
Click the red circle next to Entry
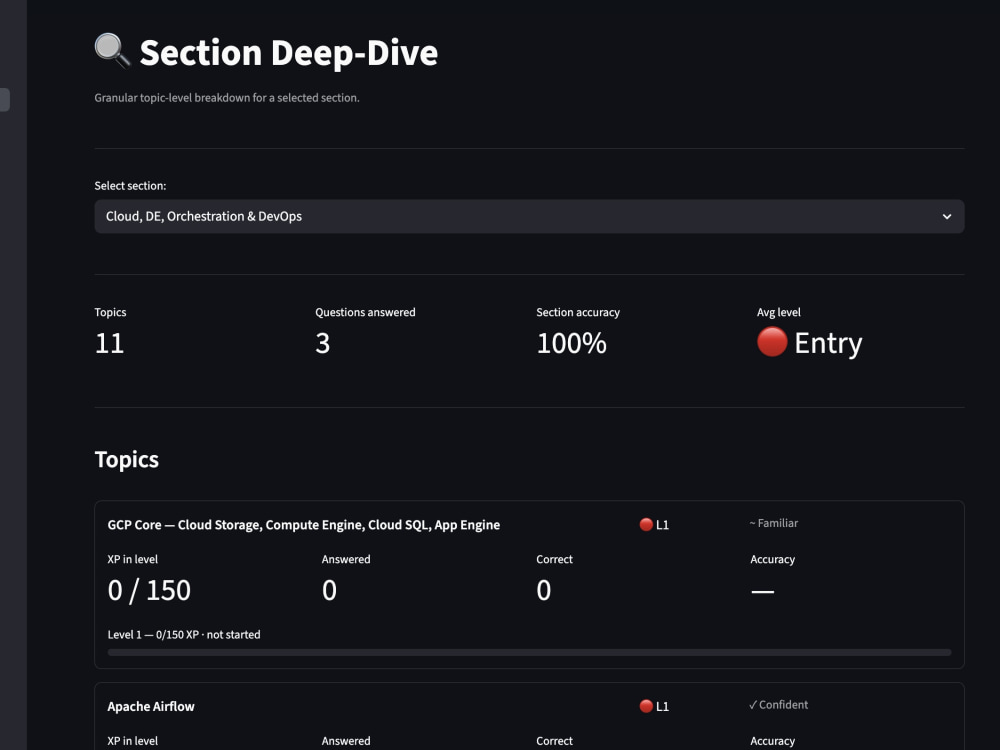[772, 342]
